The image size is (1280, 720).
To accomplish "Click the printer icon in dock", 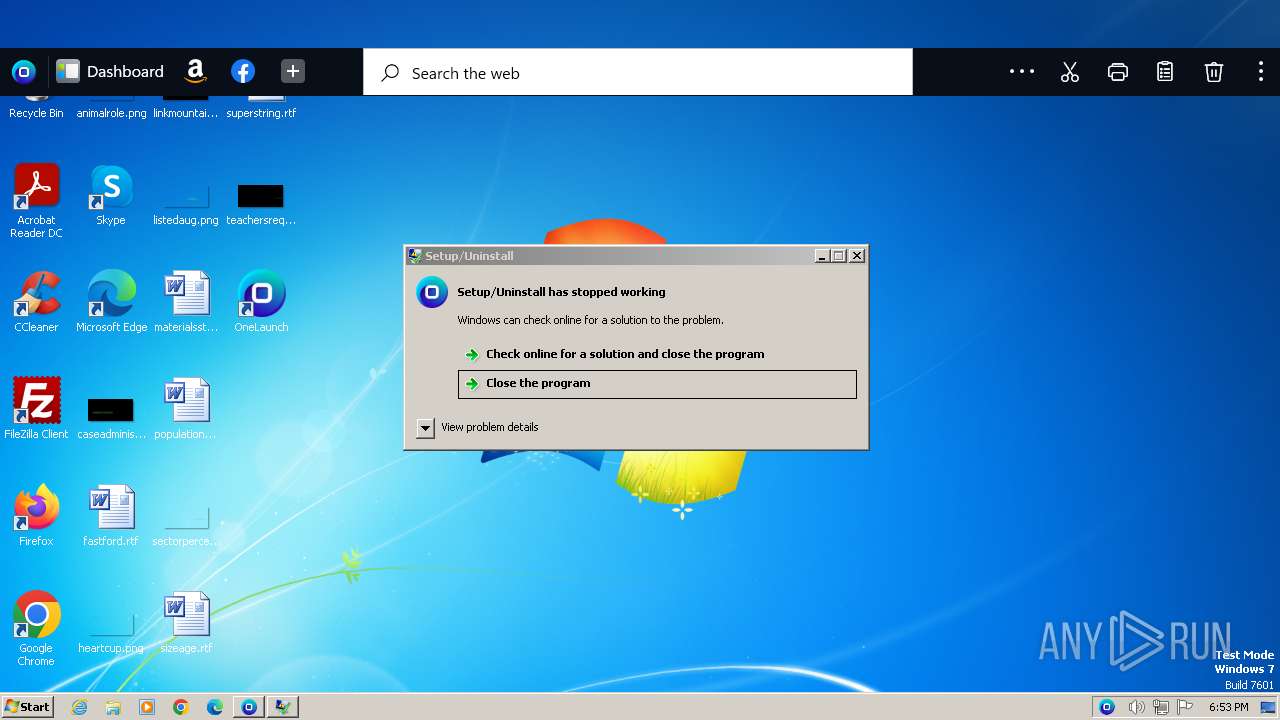I will pyautogui.click(x=1118, y=72).
